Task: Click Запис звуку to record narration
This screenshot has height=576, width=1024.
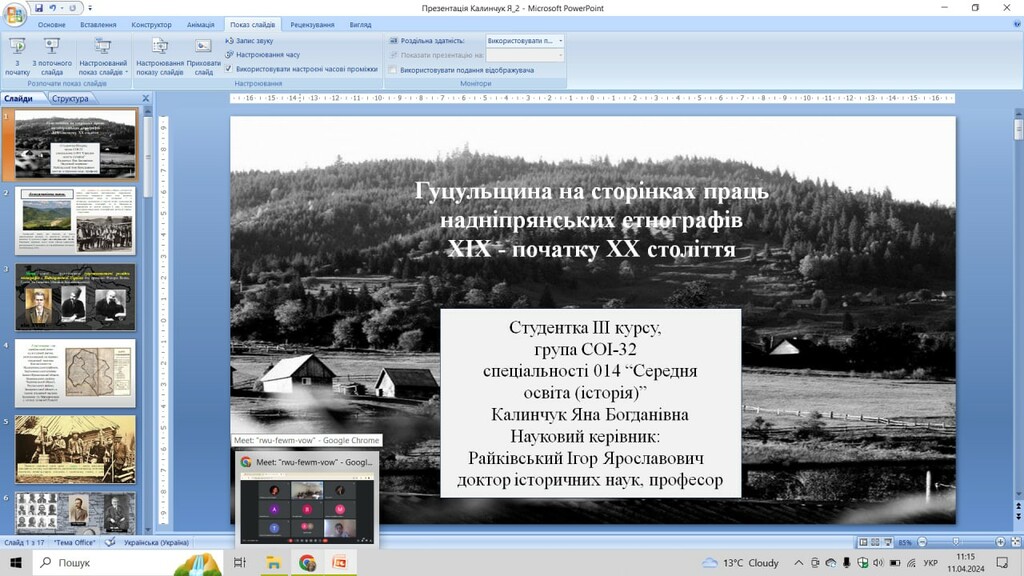Action: [x=254, y=41]
